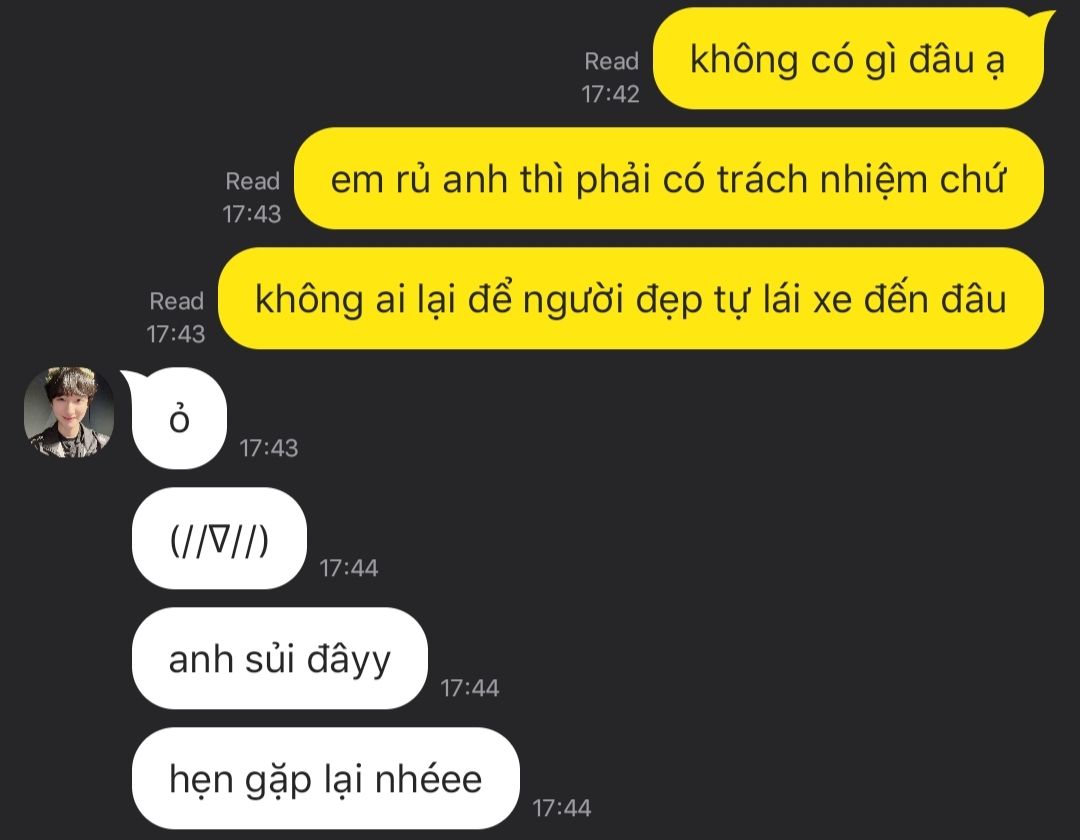Tap the 17:44 timestamp beside the emoticon message

pos(349,568)
